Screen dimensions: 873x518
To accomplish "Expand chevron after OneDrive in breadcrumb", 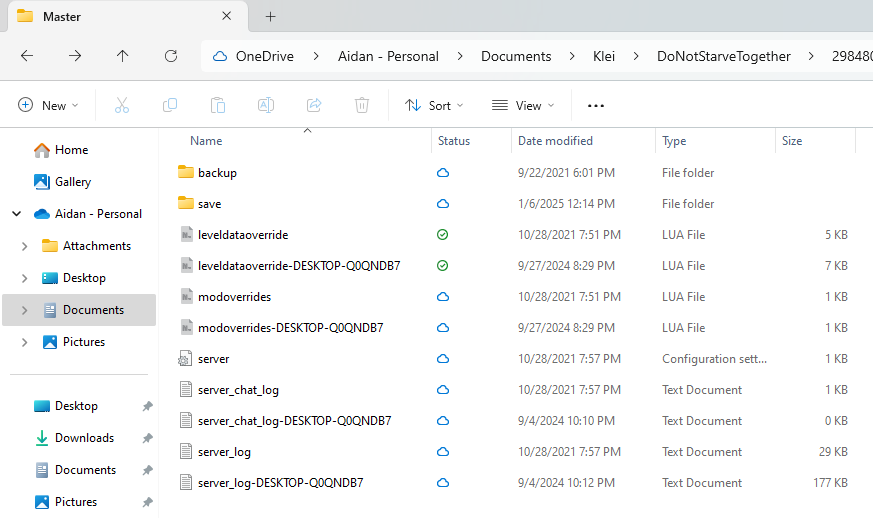I will tap(316, 56).
